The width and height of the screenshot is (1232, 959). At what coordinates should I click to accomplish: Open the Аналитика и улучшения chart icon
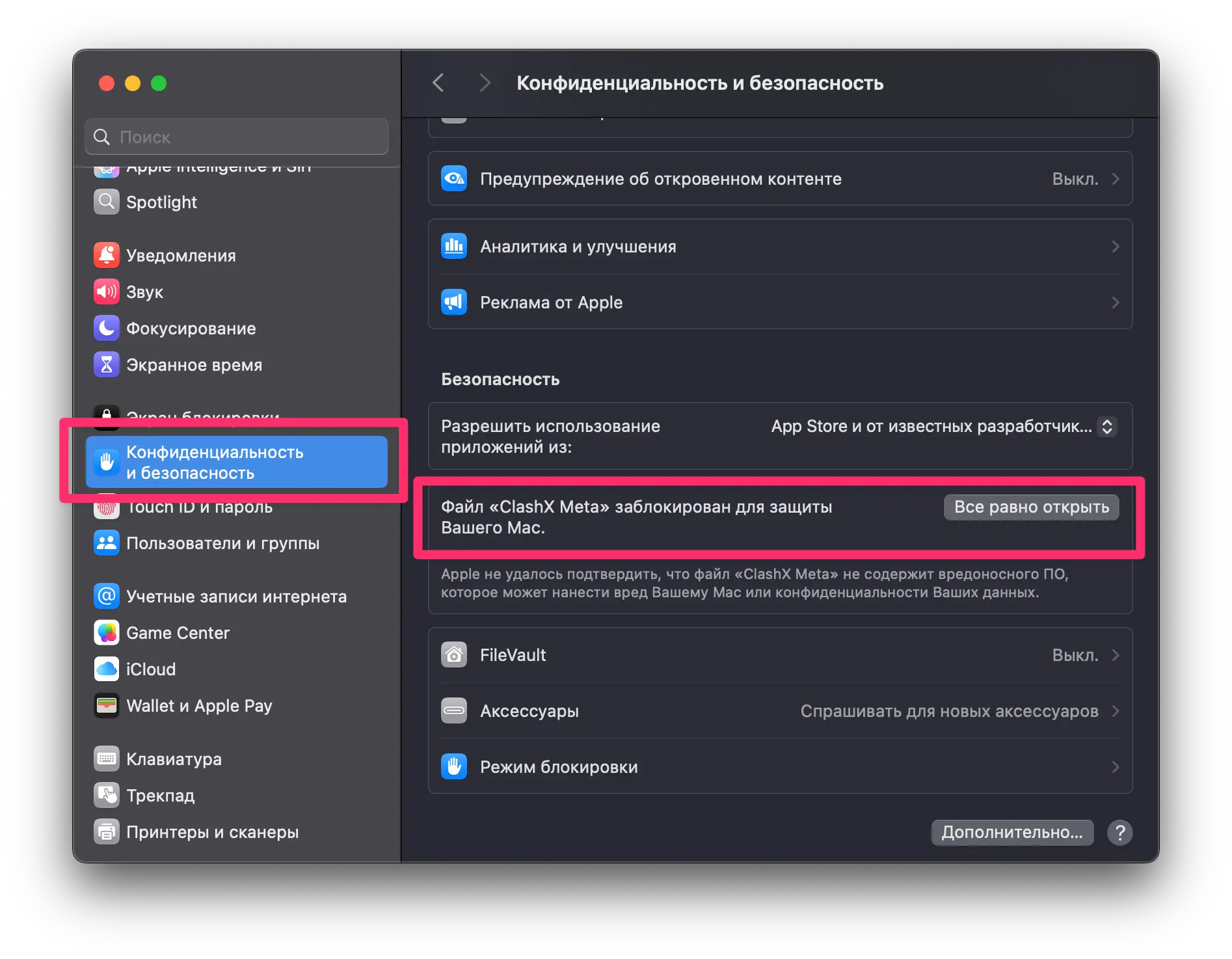pyautogui.click(x=454, y=246)
